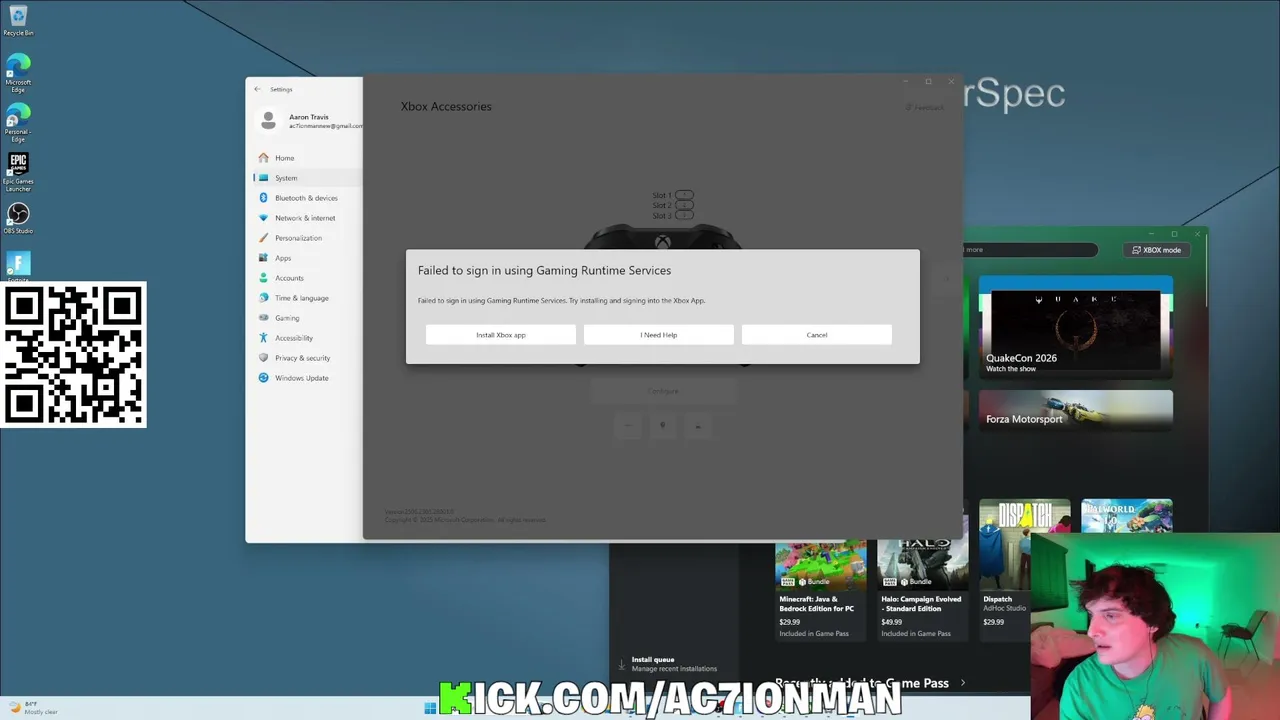
Task: Open Windows Update in Settings
Action: click(x=308, y=378)
